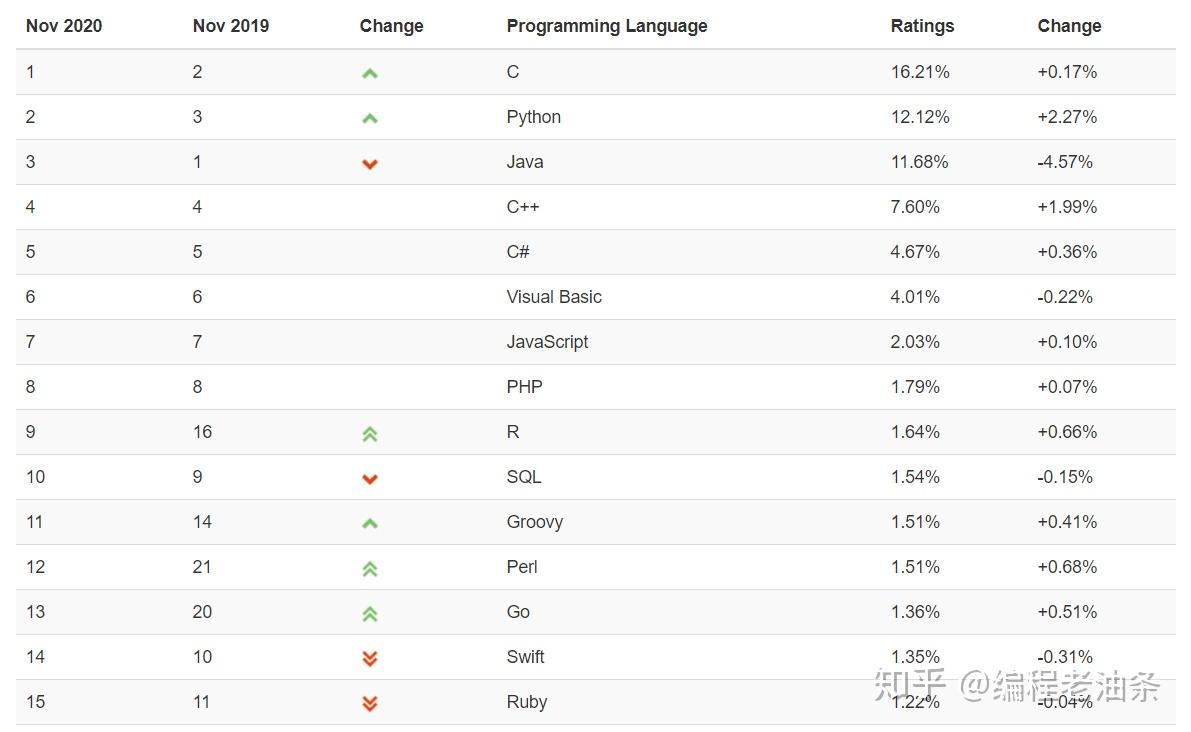The image size is (1191, 732).
Task: Click the double green up arrow beside R
Action: pyautogui.click(x=369, y=433)
